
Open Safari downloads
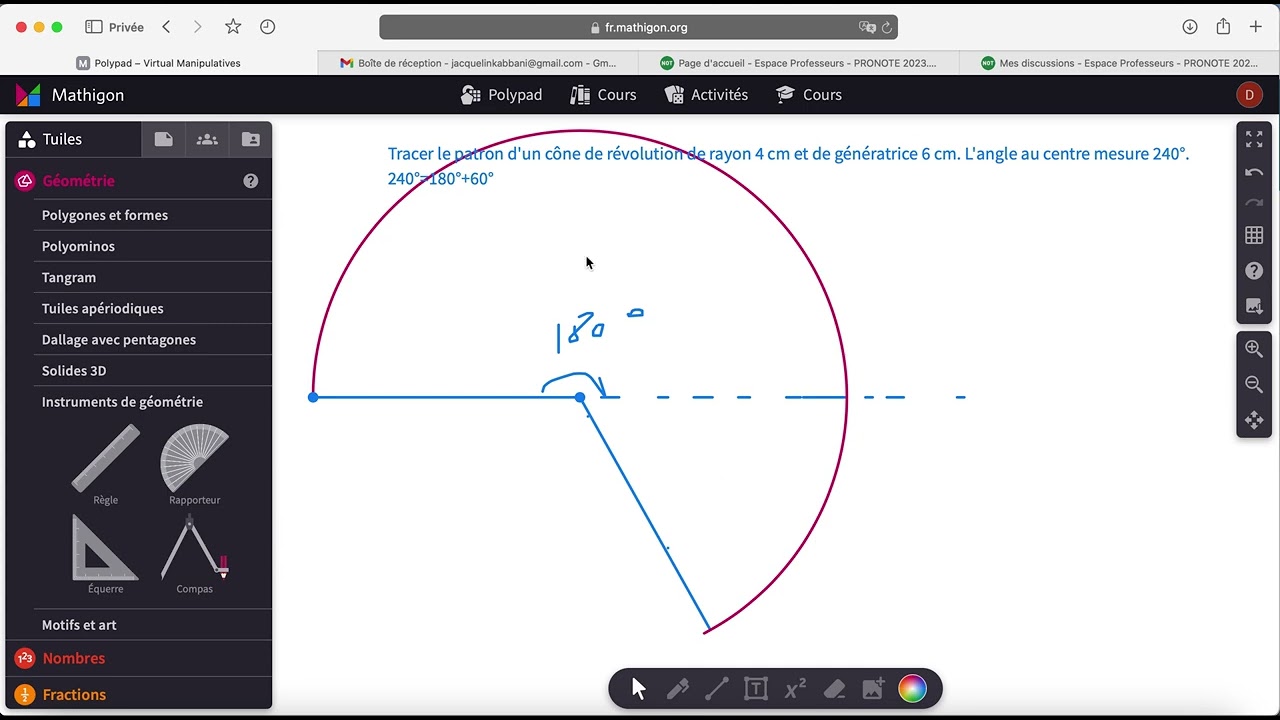pos(1190,27)
